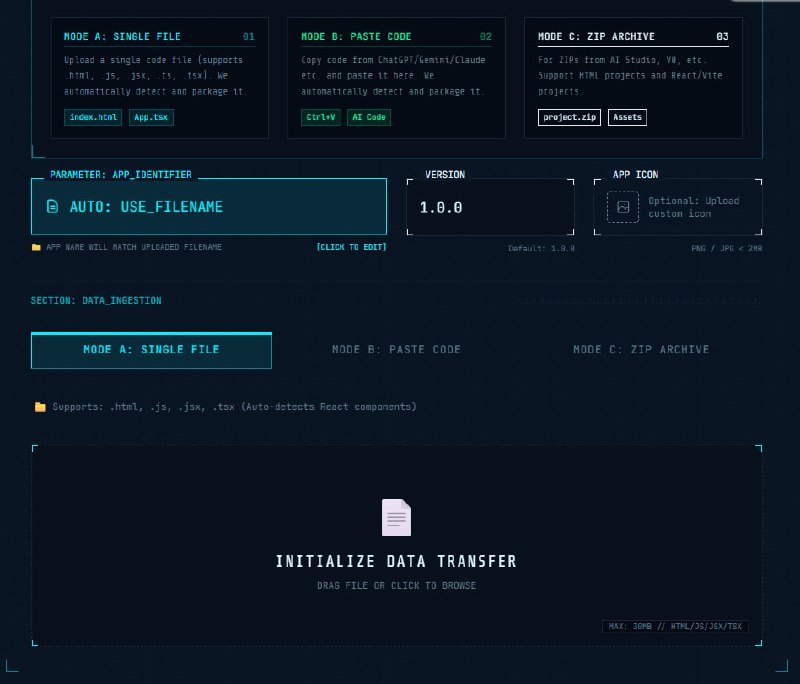Click the Version input field showing 1.0.0

(490, 208)
